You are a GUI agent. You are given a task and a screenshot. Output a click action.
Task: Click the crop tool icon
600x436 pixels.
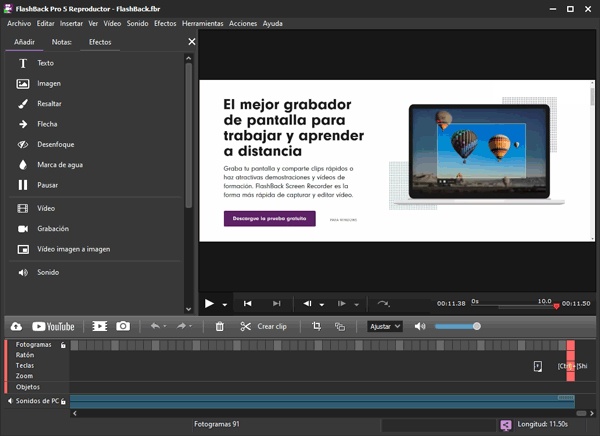point(316,326)
